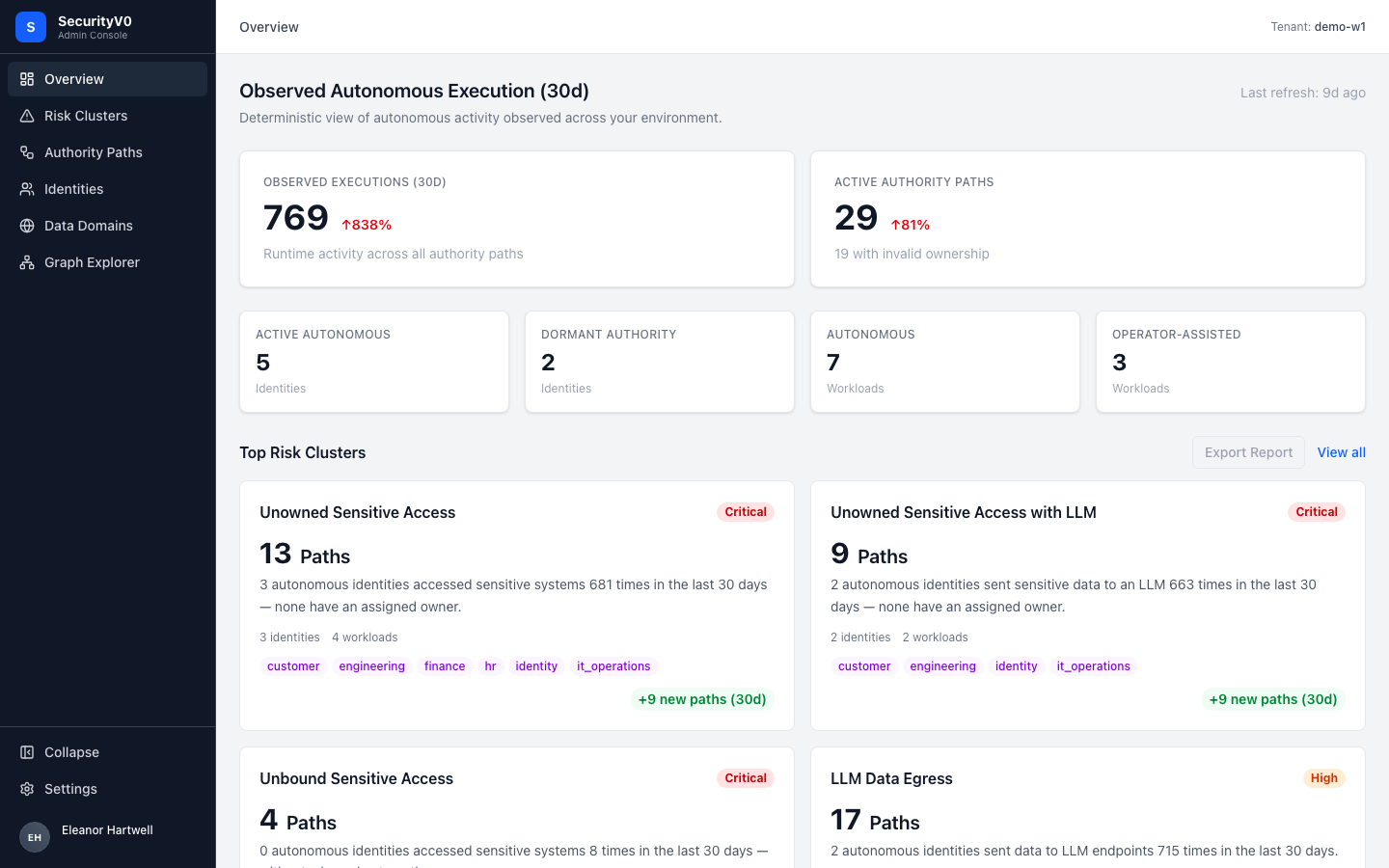The width and height of the screenshot is (1389, 868).
Task: Navigate to Authority Paths
Action: coord(107,152)
